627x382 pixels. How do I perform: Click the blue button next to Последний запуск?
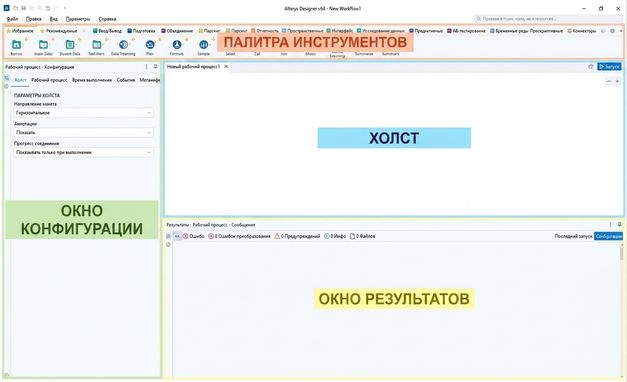(608, 236)
